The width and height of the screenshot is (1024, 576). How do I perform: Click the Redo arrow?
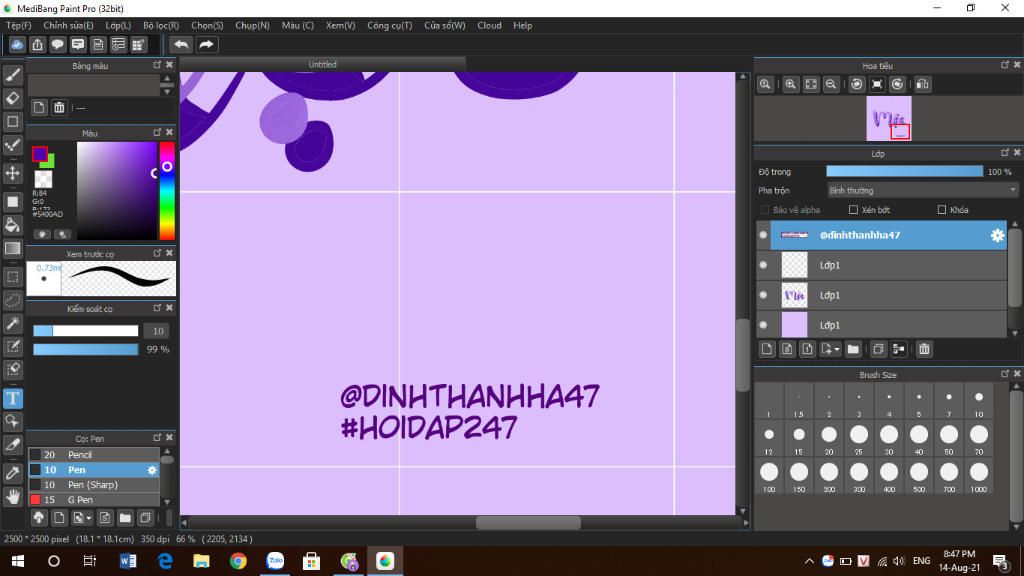pyautogui.click(x=206, y=44)
